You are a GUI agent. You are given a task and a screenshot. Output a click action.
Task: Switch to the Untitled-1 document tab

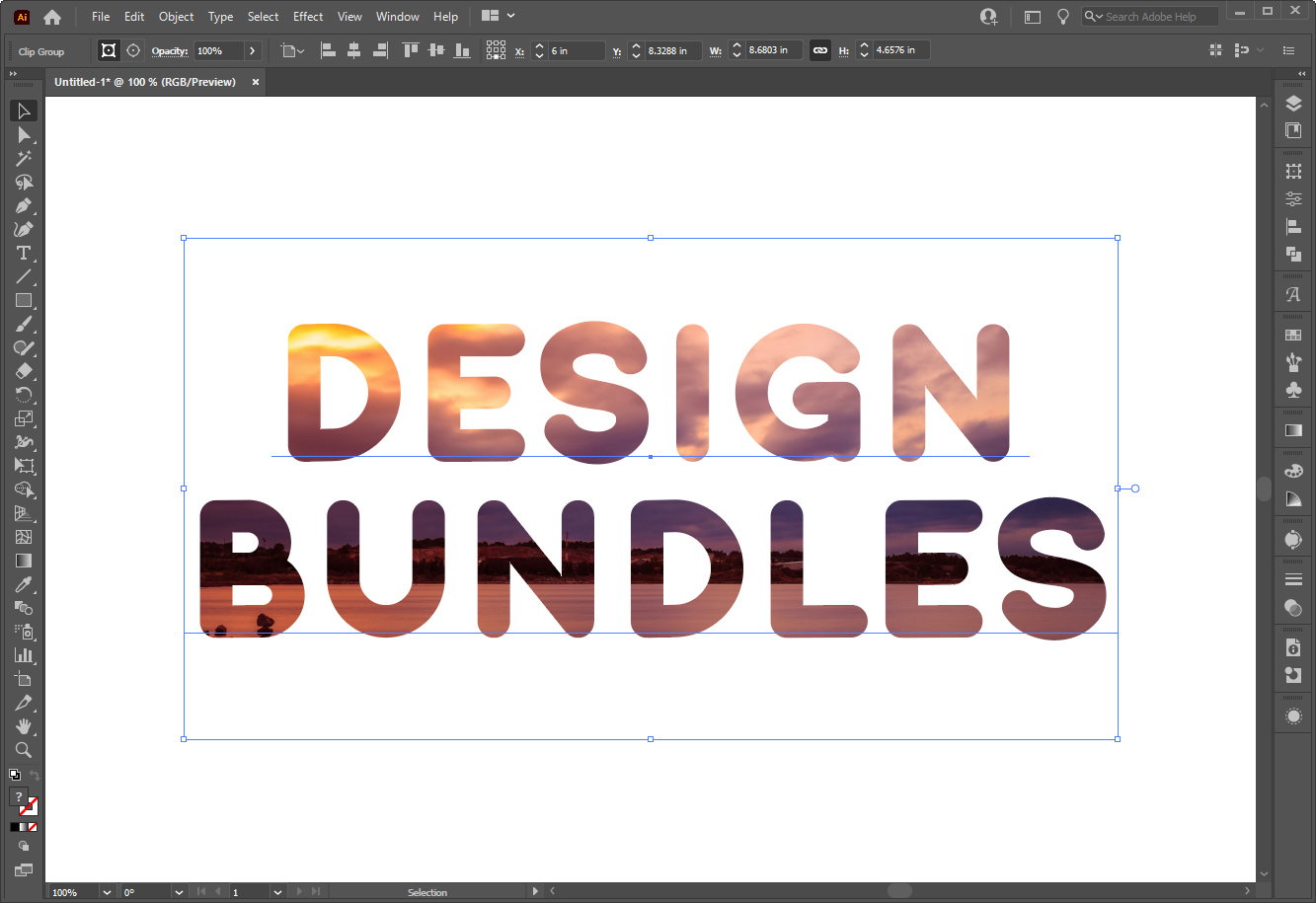point(145,82)
